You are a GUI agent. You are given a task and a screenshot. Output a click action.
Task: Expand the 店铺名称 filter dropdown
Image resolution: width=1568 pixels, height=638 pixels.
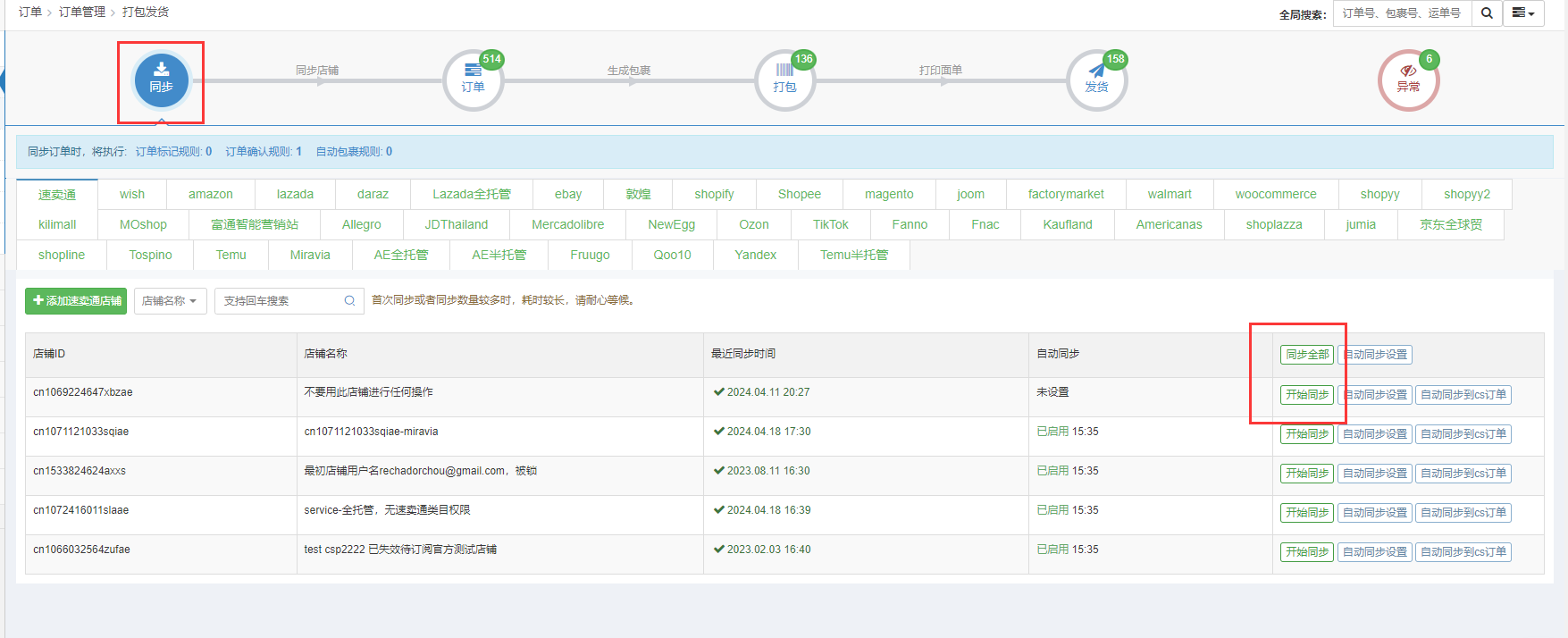coord(170,301)
